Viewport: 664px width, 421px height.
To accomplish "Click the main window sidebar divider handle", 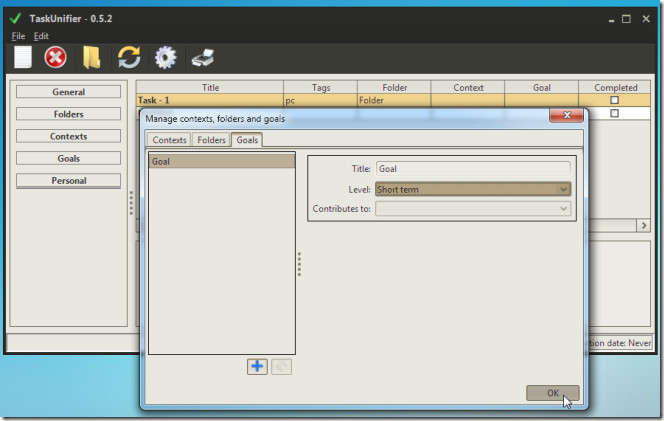I will (131, 203).
